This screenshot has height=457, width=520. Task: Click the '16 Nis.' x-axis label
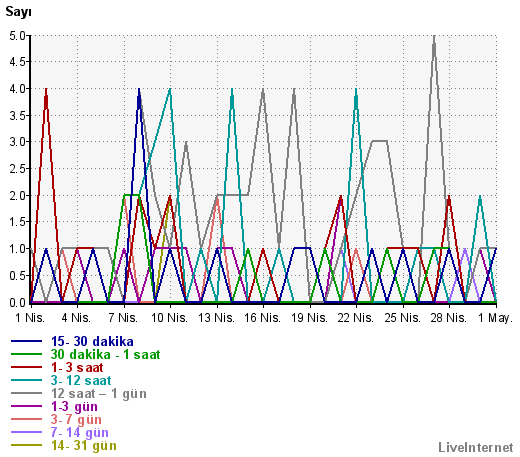(263, 318)
